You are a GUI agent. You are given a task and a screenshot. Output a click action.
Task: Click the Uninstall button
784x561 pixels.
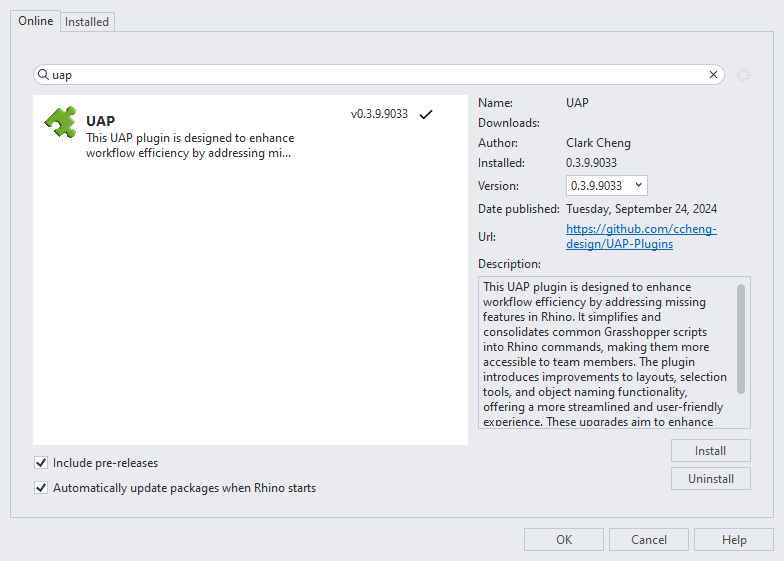click(x=710, y=478)
